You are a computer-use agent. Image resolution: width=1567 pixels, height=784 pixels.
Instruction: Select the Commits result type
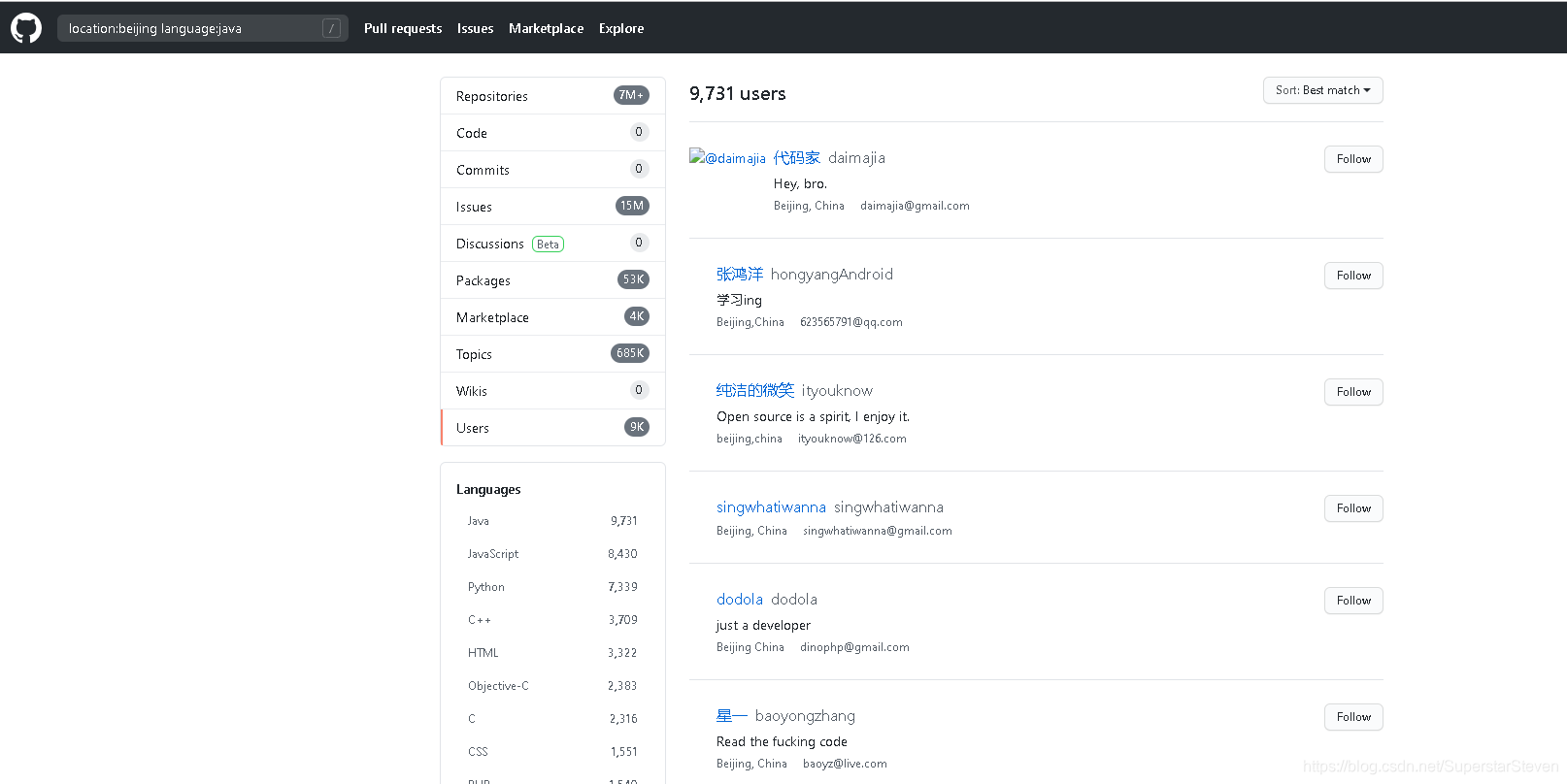point(552,170)
